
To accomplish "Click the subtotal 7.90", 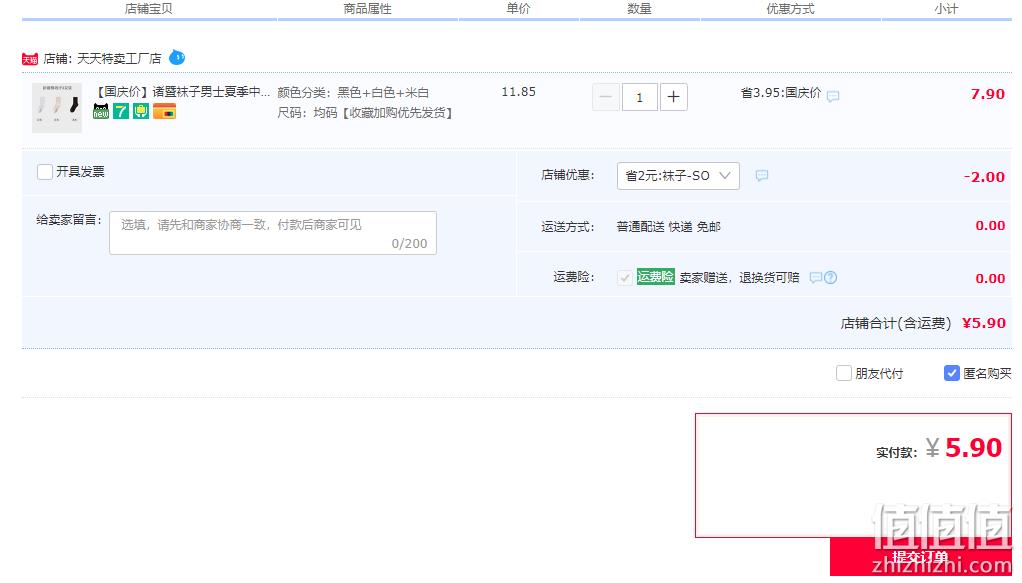I will point(987,94).
